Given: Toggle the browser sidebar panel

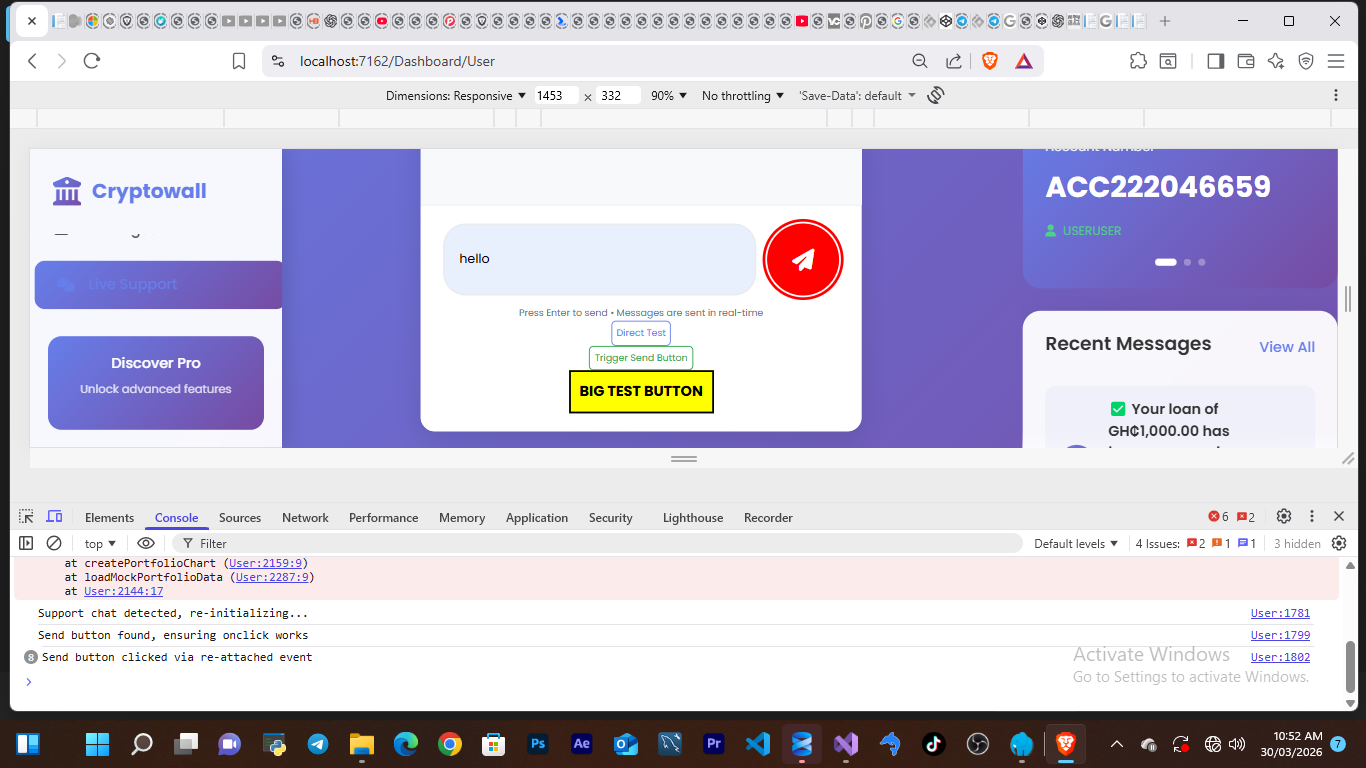Looking at the screenshot, I should click(1216, 61).
